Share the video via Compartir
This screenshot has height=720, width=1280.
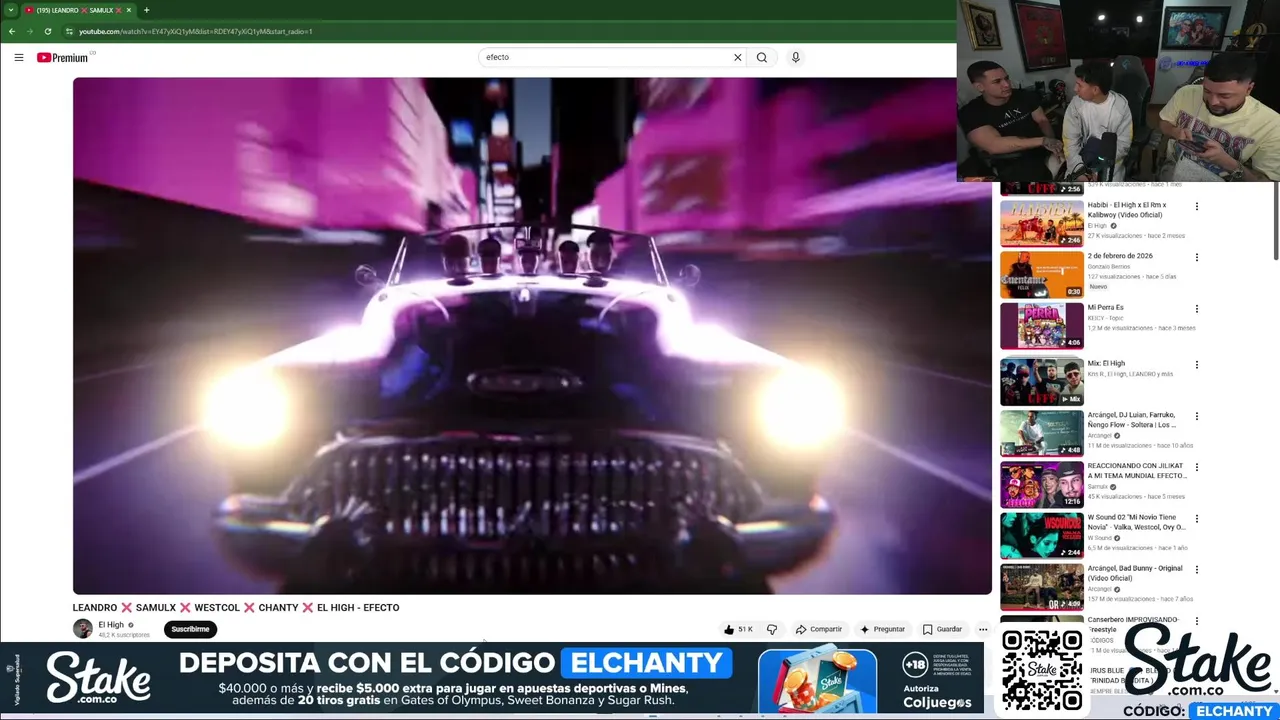(x=819, y=629)
